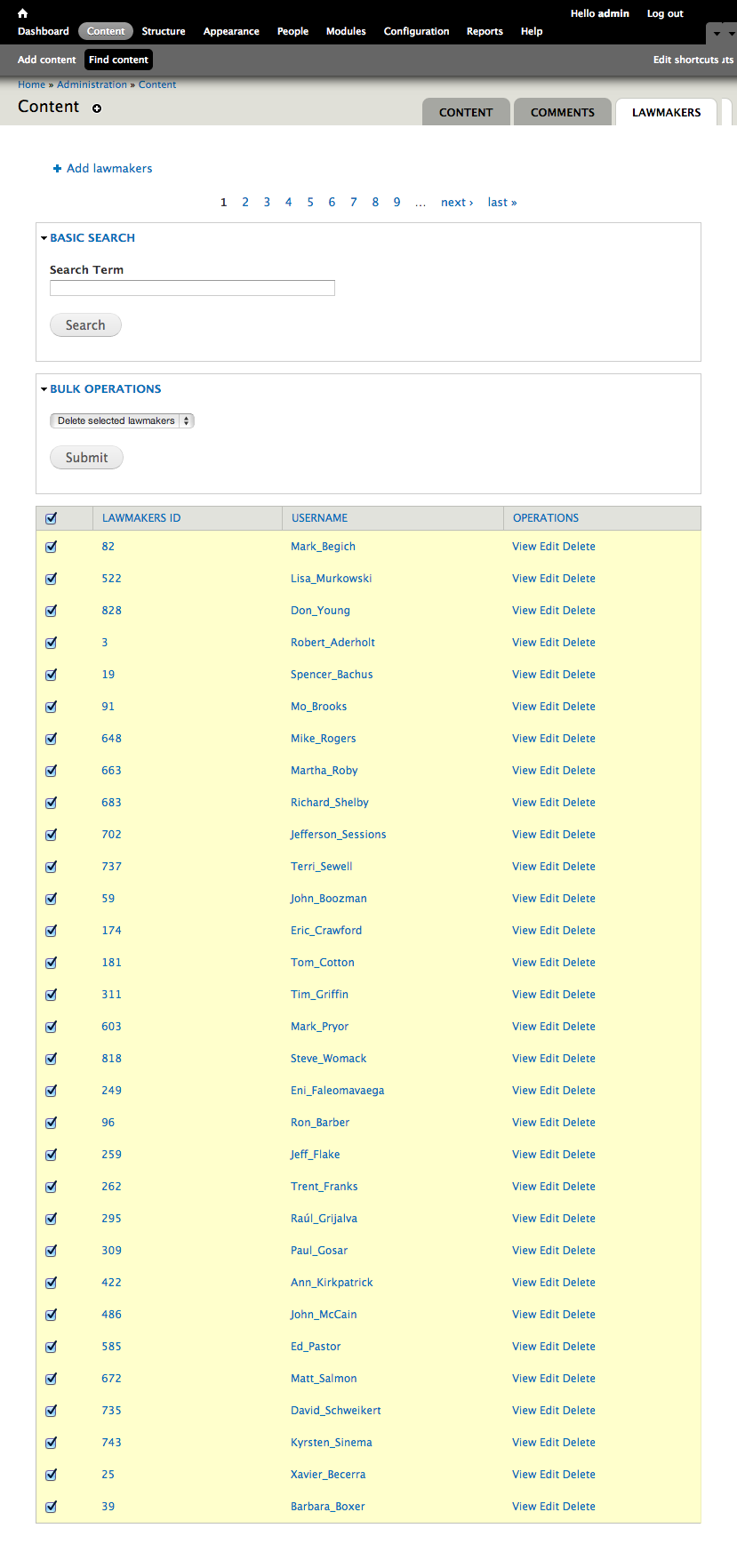Click View for Ann_Kirkpatrick
Screen dimensions: 737x1568
click(524, 1283)
